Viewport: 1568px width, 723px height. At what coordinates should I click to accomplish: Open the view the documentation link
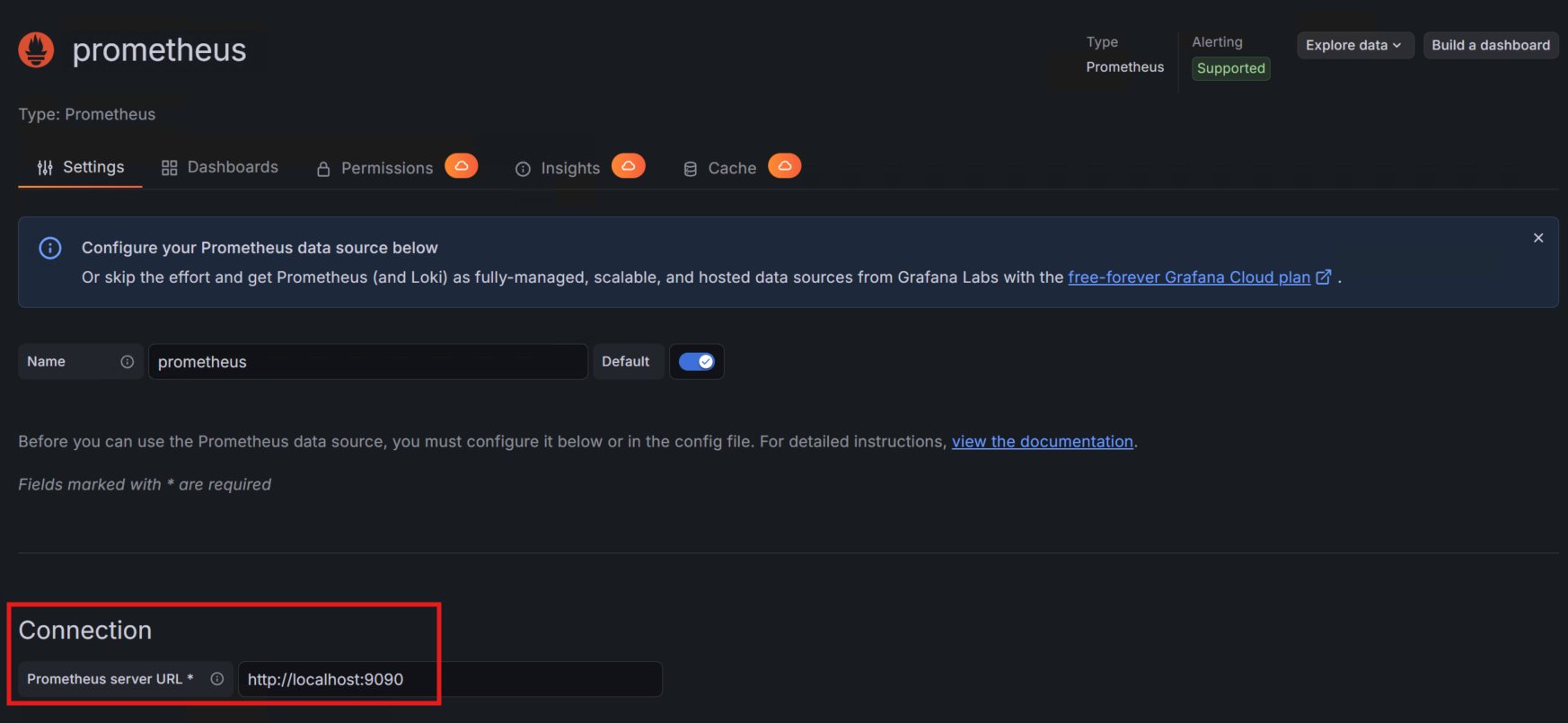point(1042,442)
